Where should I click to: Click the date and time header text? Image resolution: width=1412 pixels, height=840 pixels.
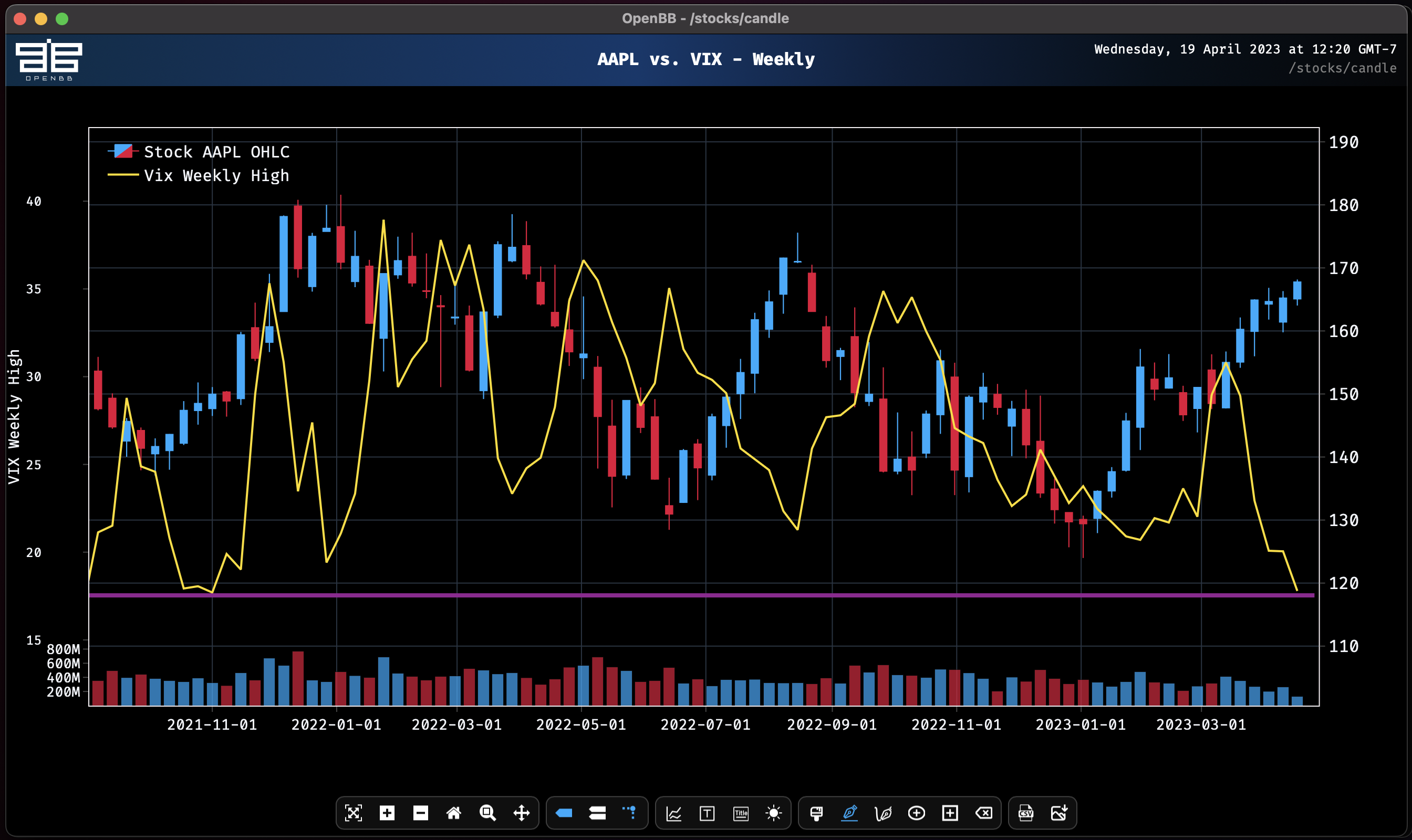point(1245,49)
